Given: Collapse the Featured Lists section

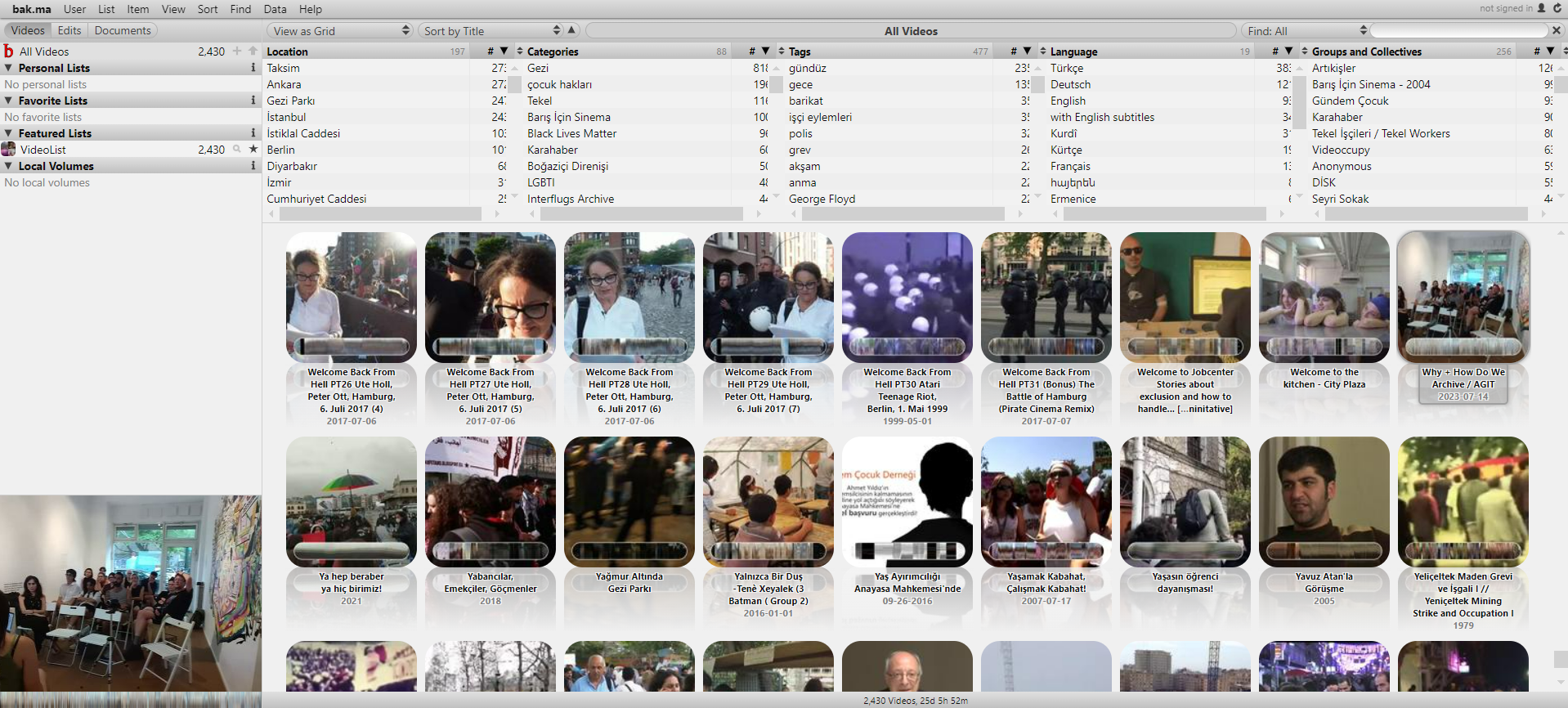Looking at the screenshot, I should [x=8, y=133].
